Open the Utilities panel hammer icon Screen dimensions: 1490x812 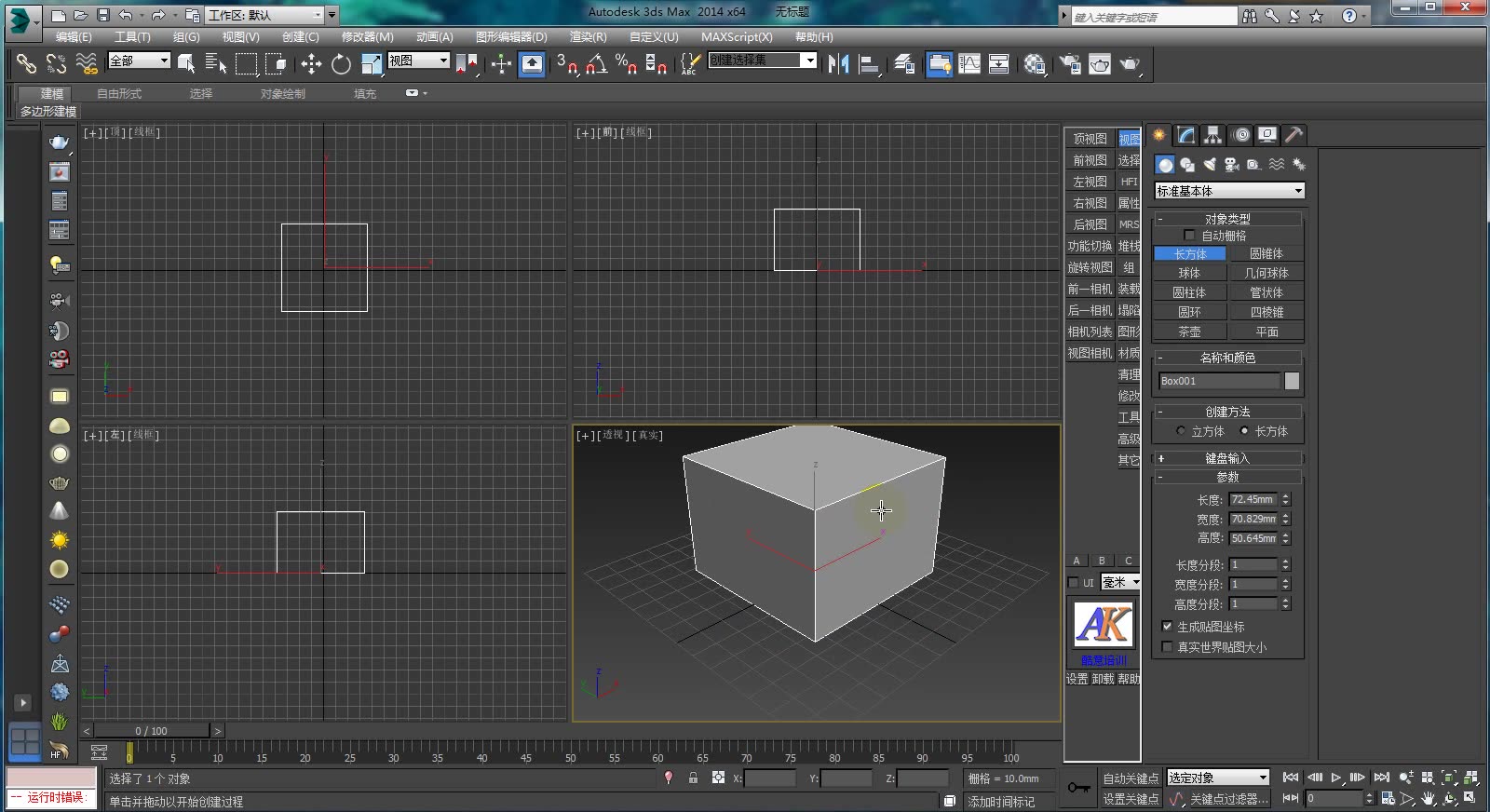[1294, 135]
